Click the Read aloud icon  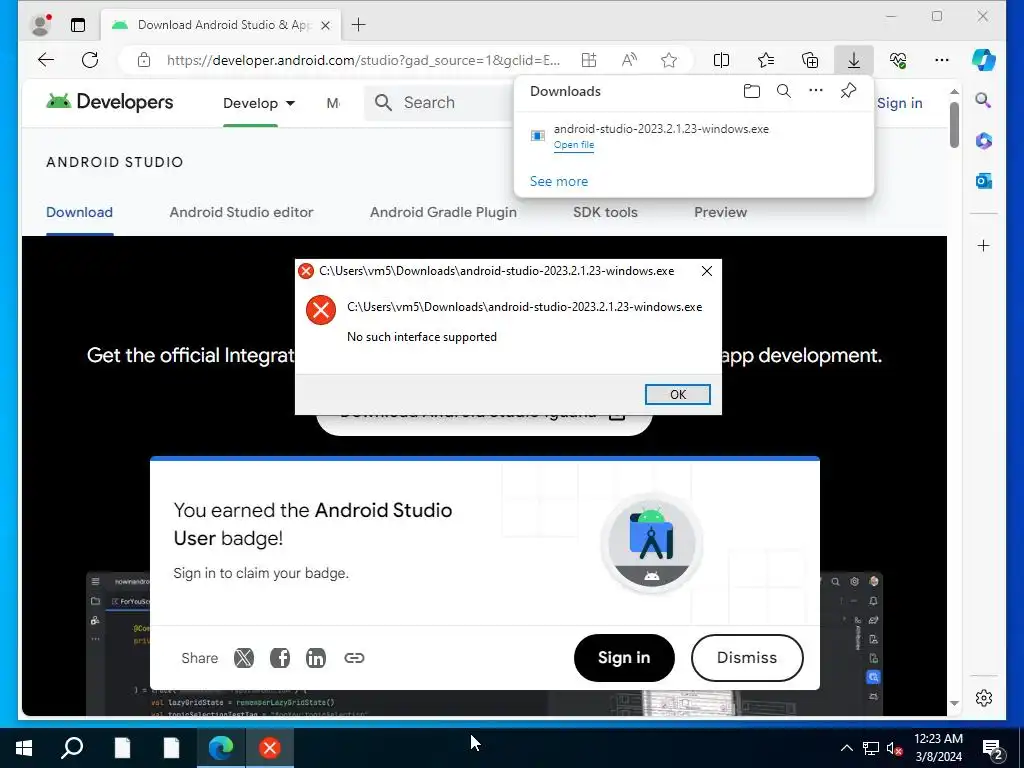[629, 60]
